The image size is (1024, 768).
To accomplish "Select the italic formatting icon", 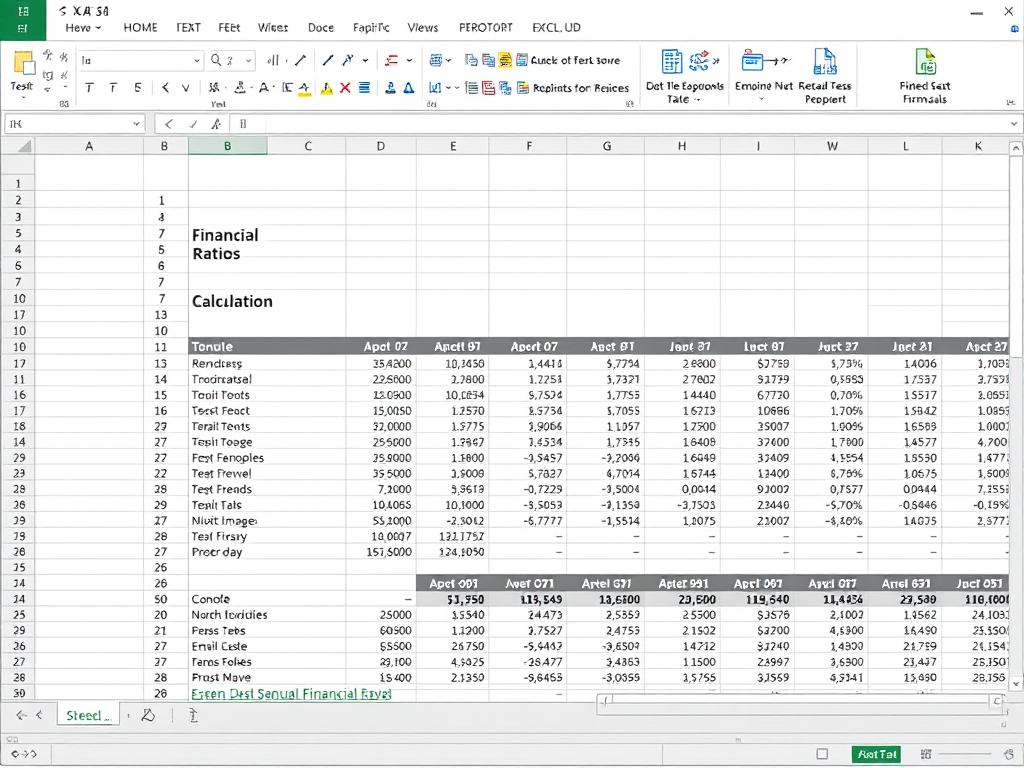I will point(113,87).
